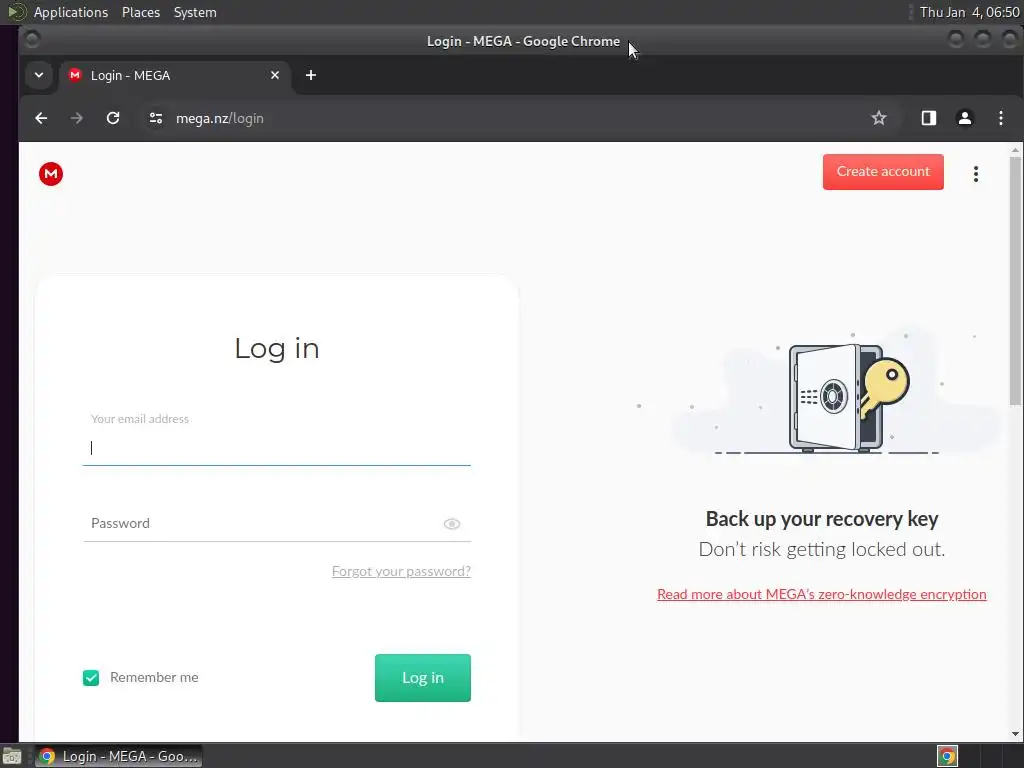Uncheck the Remember me checkbox

pyautogui.click(x=91, y=678)
